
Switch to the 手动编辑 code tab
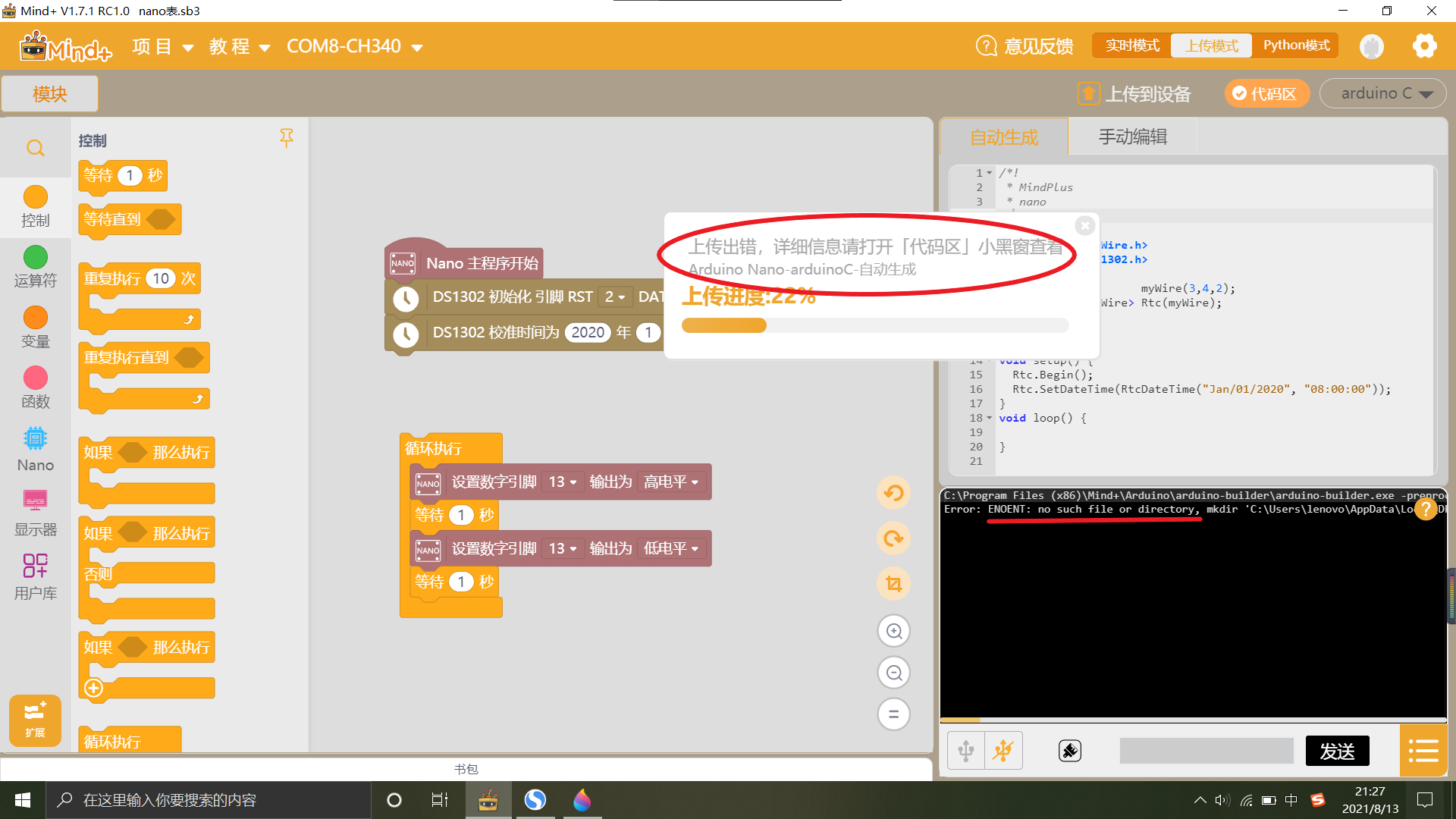(1133, 137)
